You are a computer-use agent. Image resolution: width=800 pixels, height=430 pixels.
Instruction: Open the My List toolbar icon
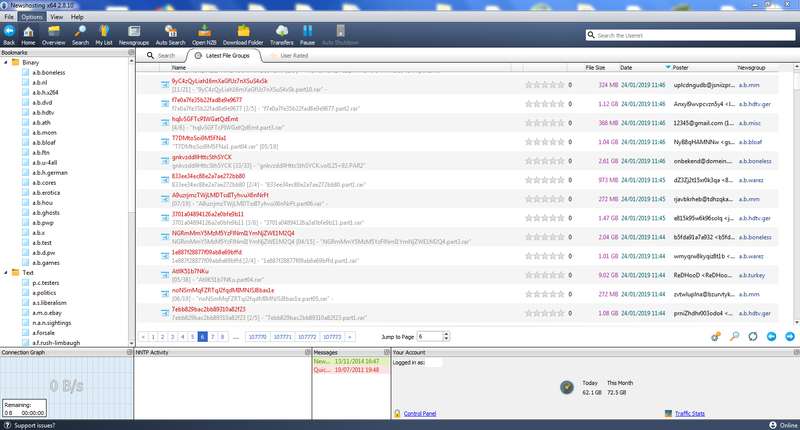[104, 34]
